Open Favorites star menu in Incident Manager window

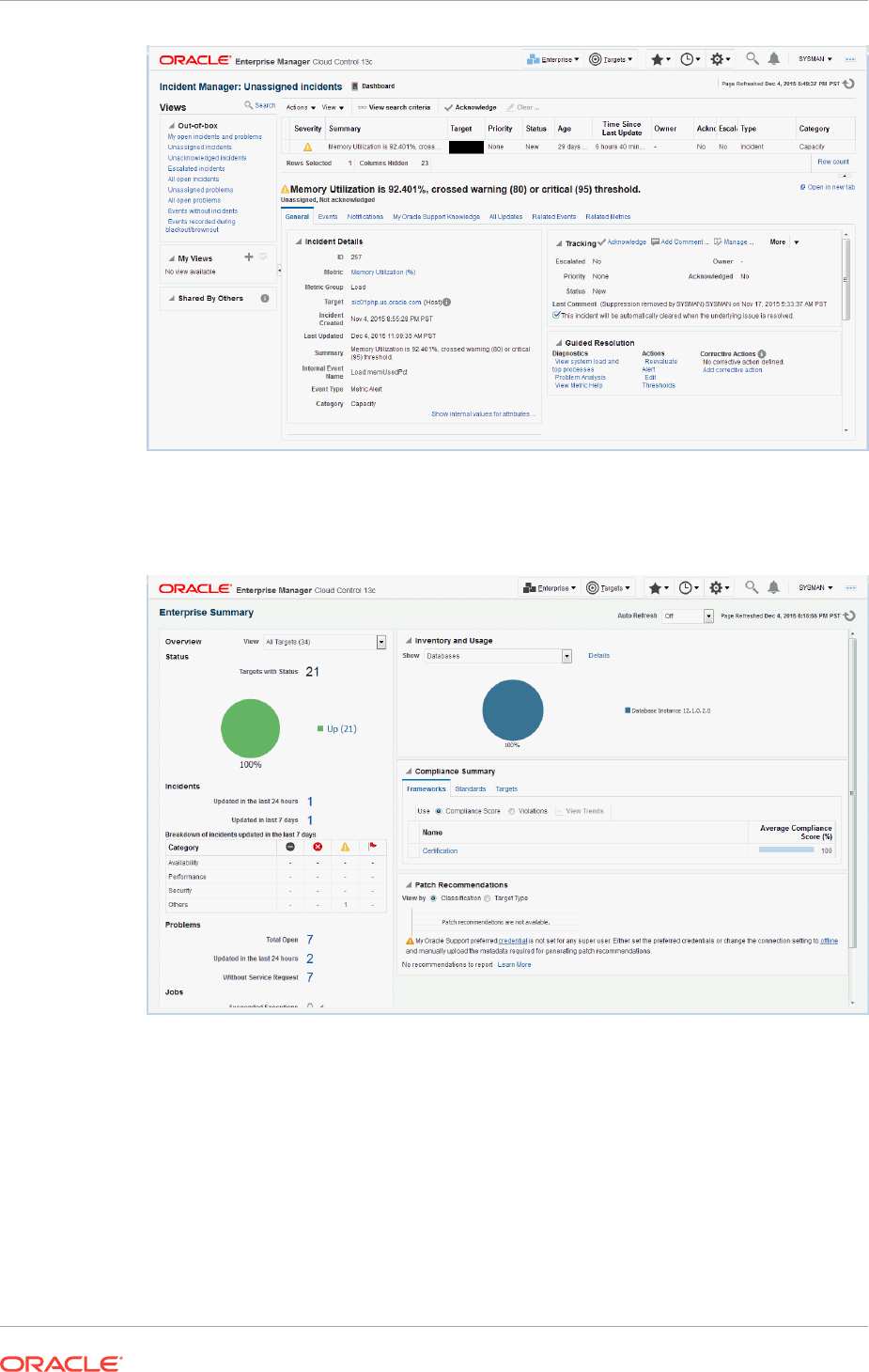(x=660, y=59)
